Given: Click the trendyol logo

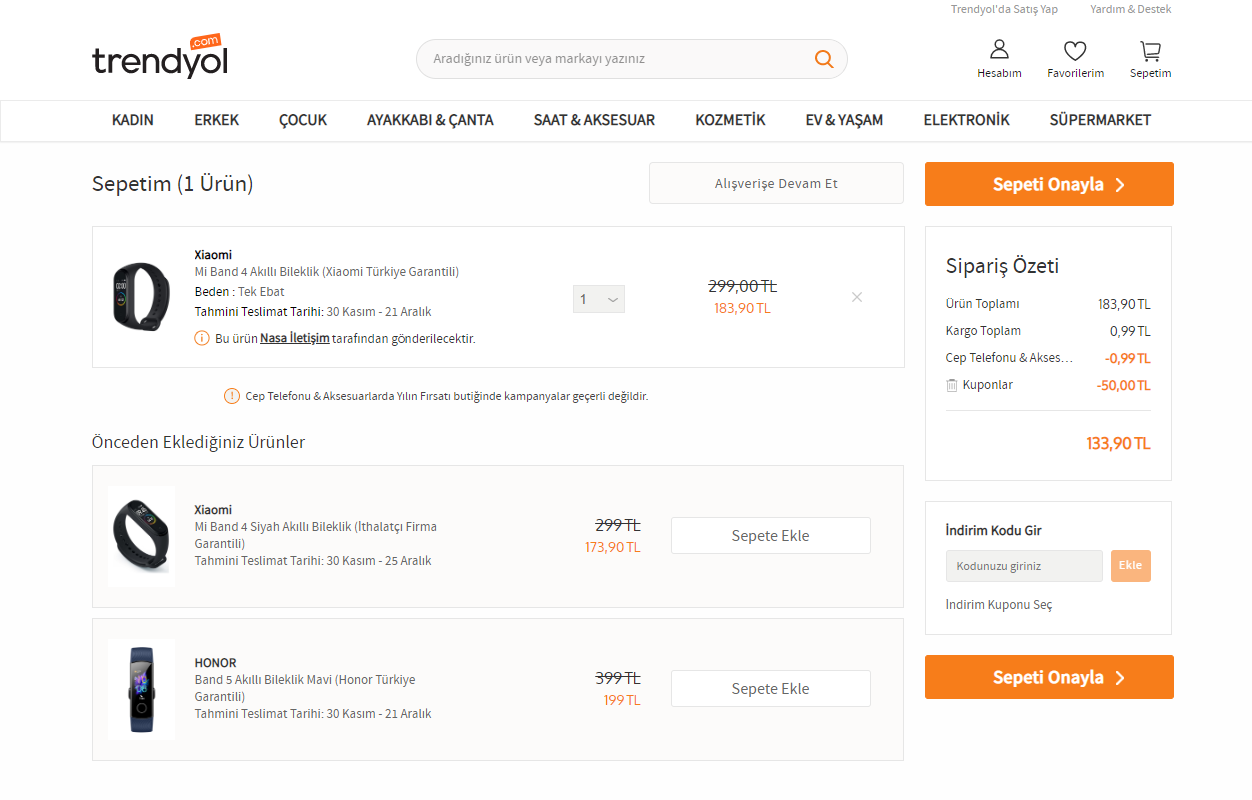Looking at the screenshot, I should pyautogui.click(x=160, y=56).
